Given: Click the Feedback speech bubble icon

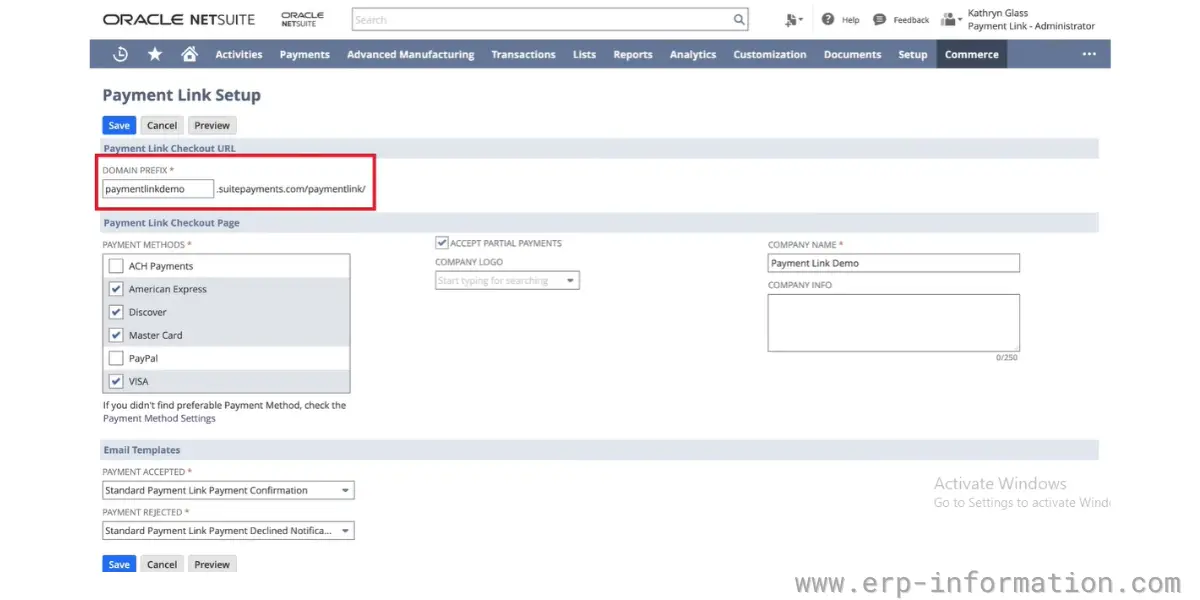Looking at the screenshot, I should (x=879, y=19).
